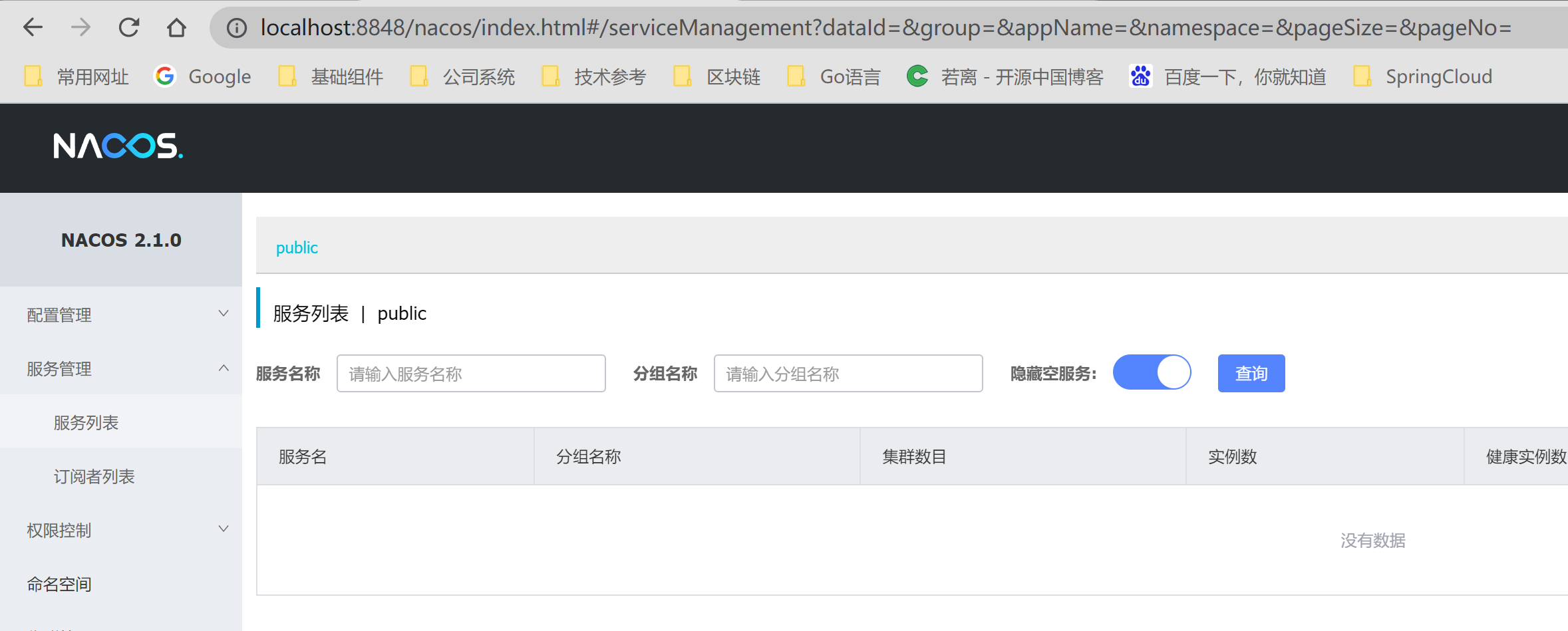Image resolution: width=1568 pixels, height=631 pixels.
Task: Open 命名空间 in sidebar
Action: pos(121,583)
